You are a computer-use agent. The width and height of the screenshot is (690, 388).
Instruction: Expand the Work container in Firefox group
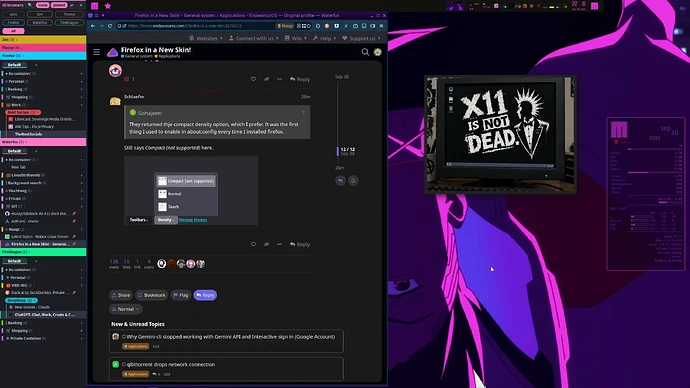[43, 105]
